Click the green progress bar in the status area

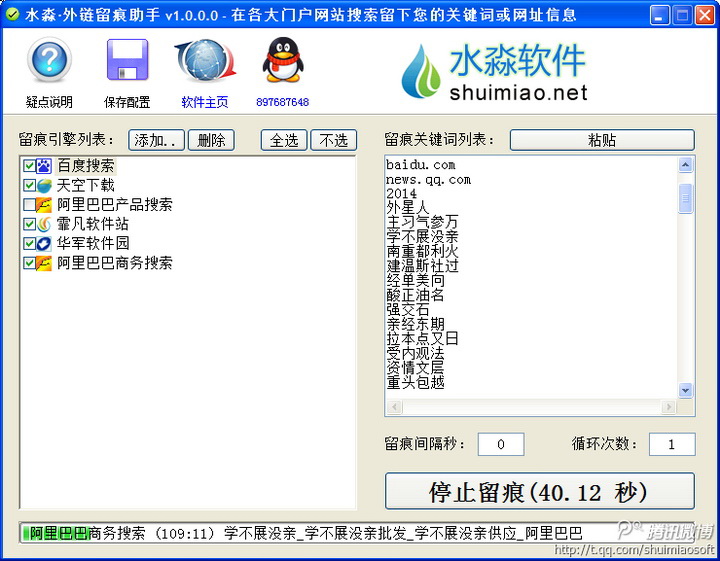tap(56, 533)
